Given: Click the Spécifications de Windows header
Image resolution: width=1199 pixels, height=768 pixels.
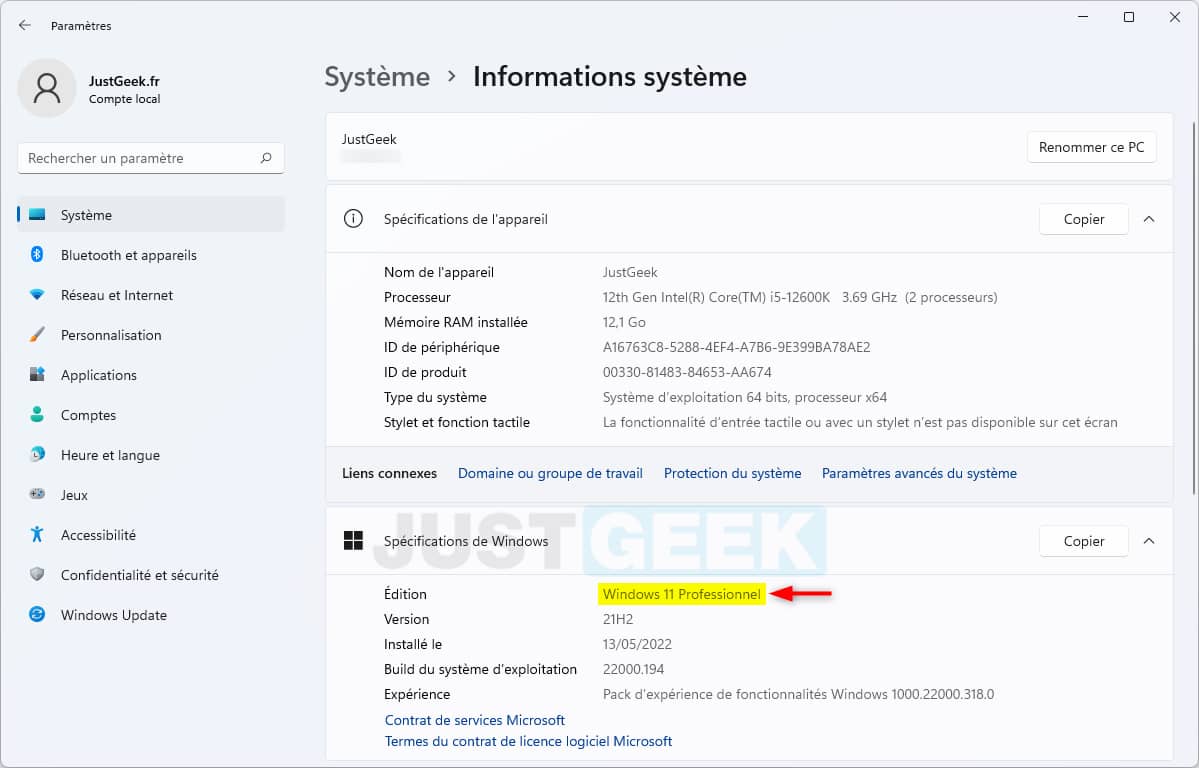Looking at the screenshot, I should point(749,541).
